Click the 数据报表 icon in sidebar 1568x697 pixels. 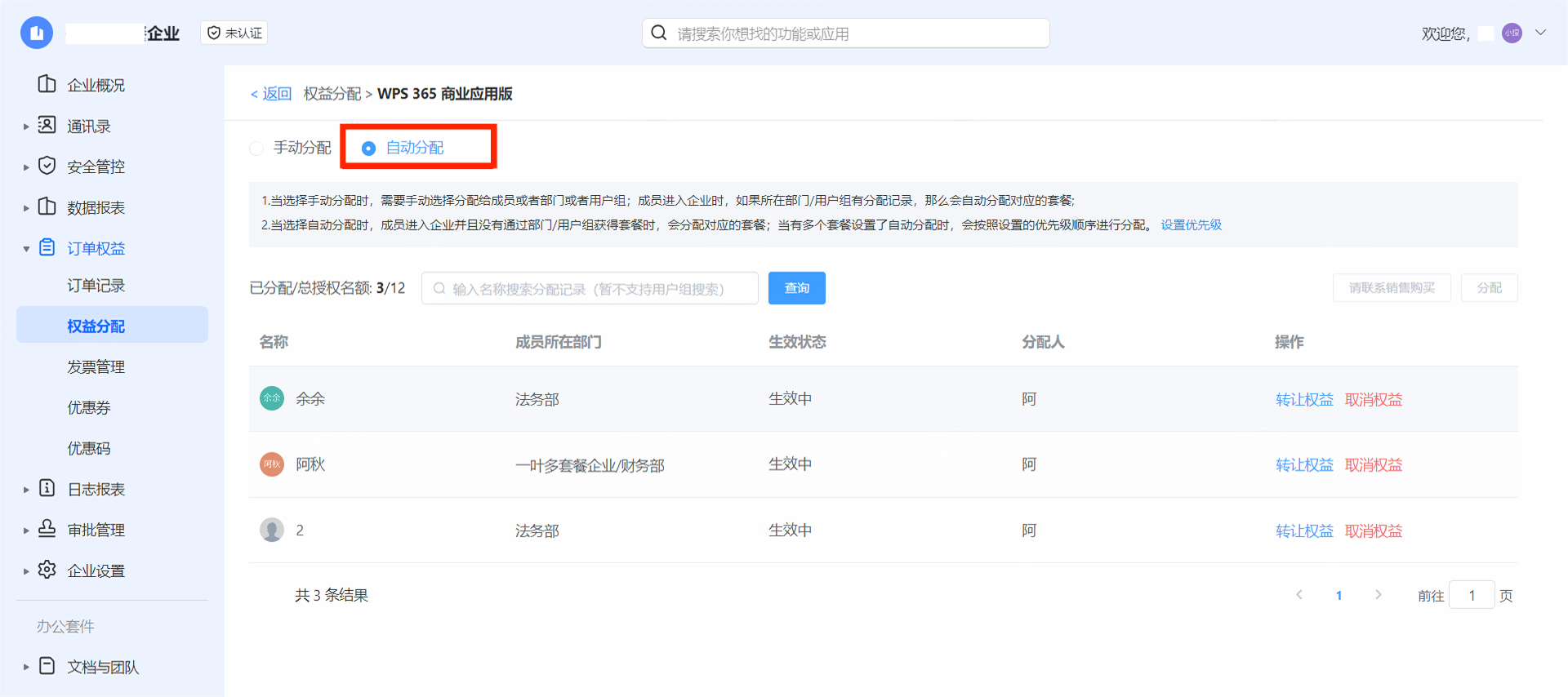click(x=47, y=206)
